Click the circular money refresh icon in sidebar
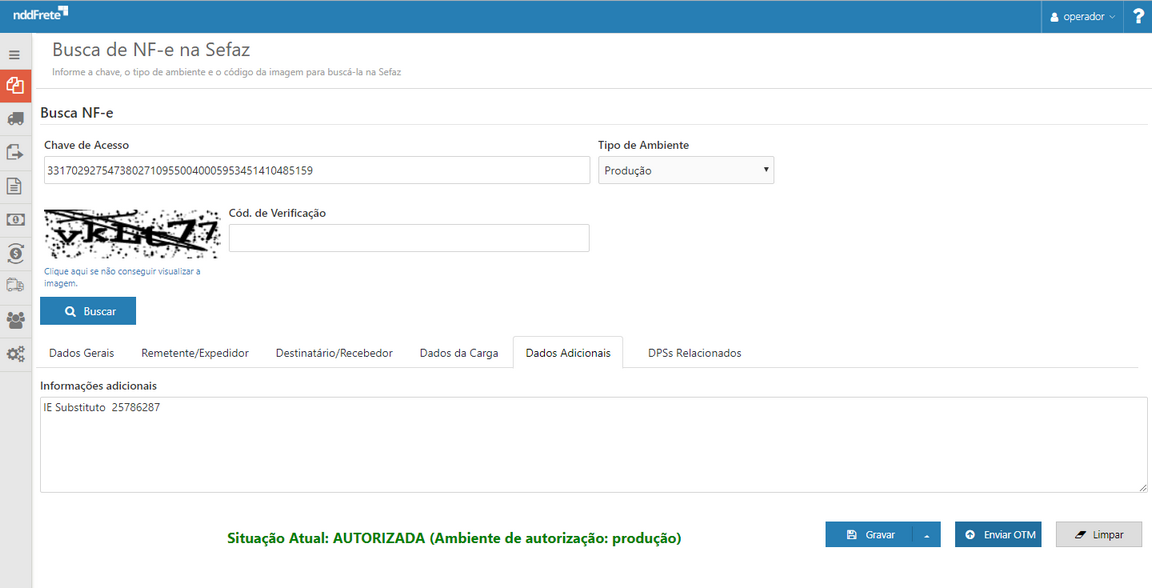The width and height of the screenshot is (1152, 588). pos(14,252)
